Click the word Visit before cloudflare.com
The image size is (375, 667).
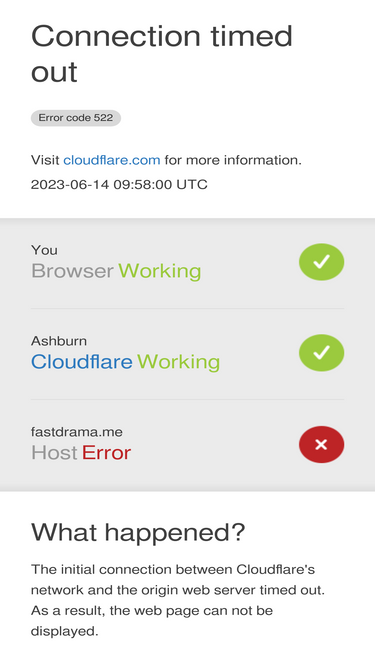click(45, 160)
